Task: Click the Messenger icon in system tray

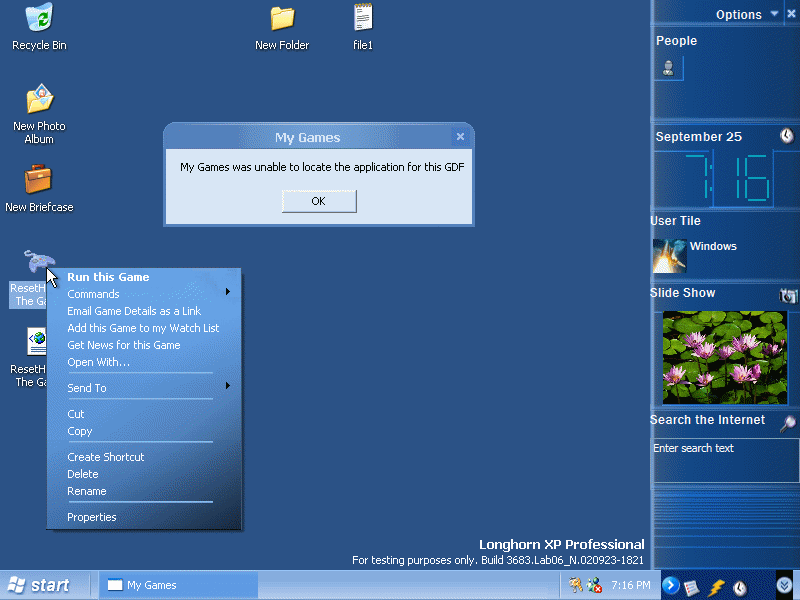Action: 594,585
